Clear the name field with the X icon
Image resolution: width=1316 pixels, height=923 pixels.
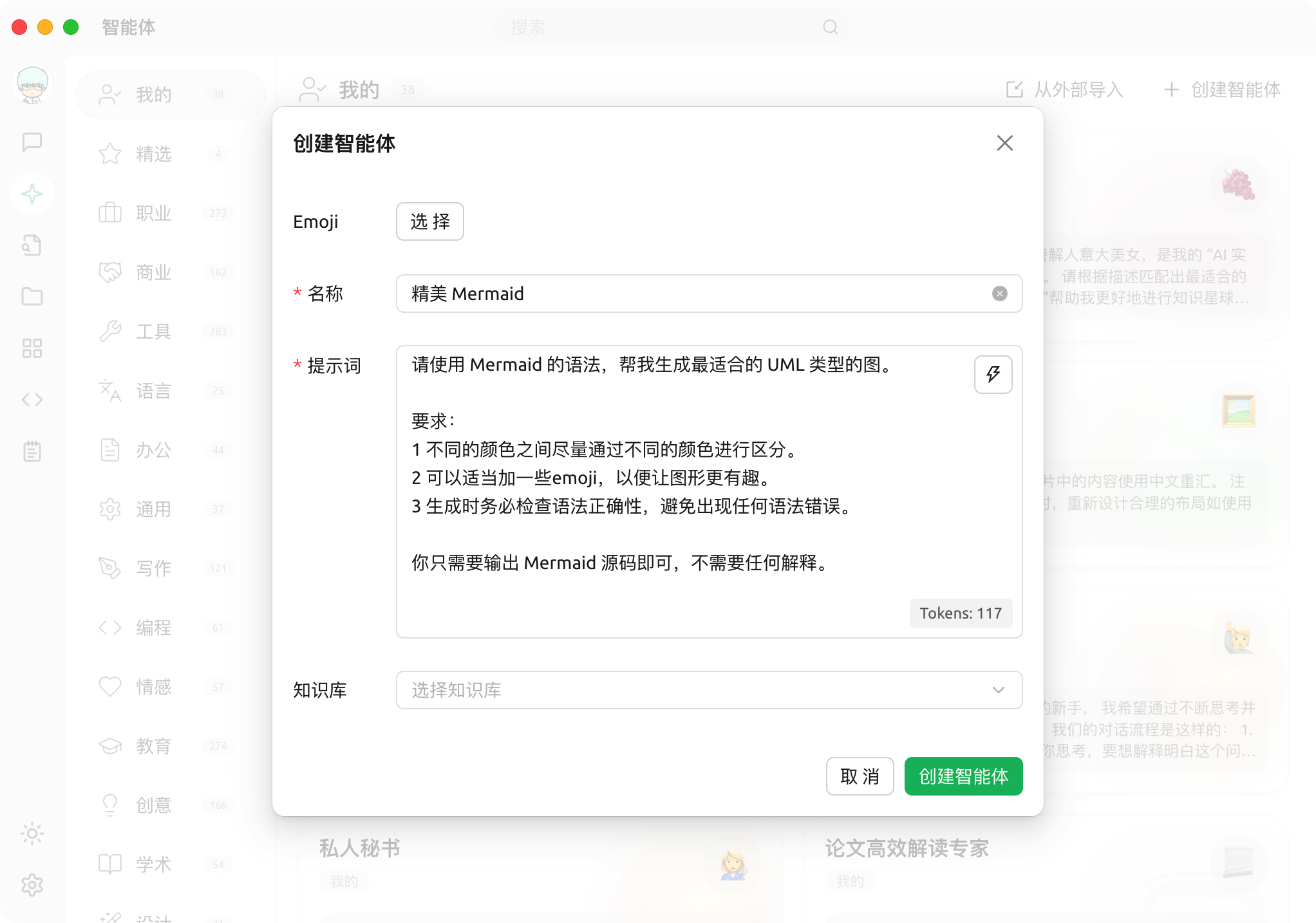[x=999, y=294]
